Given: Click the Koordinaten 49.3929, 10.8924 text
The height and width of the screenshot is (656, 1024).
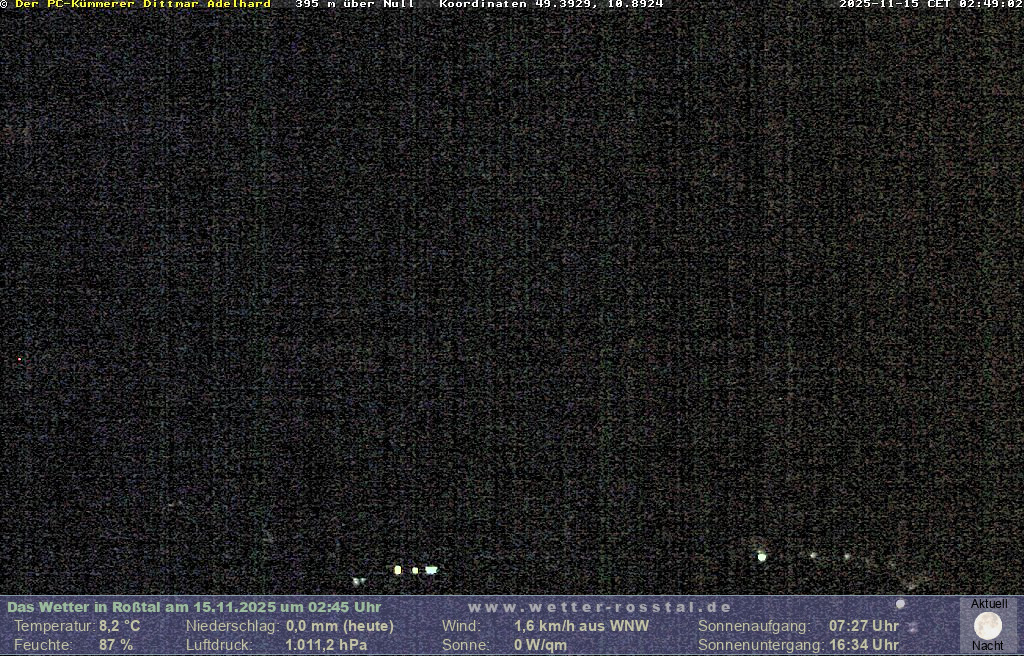Looking at the screenshot, I should click(551, 5).
